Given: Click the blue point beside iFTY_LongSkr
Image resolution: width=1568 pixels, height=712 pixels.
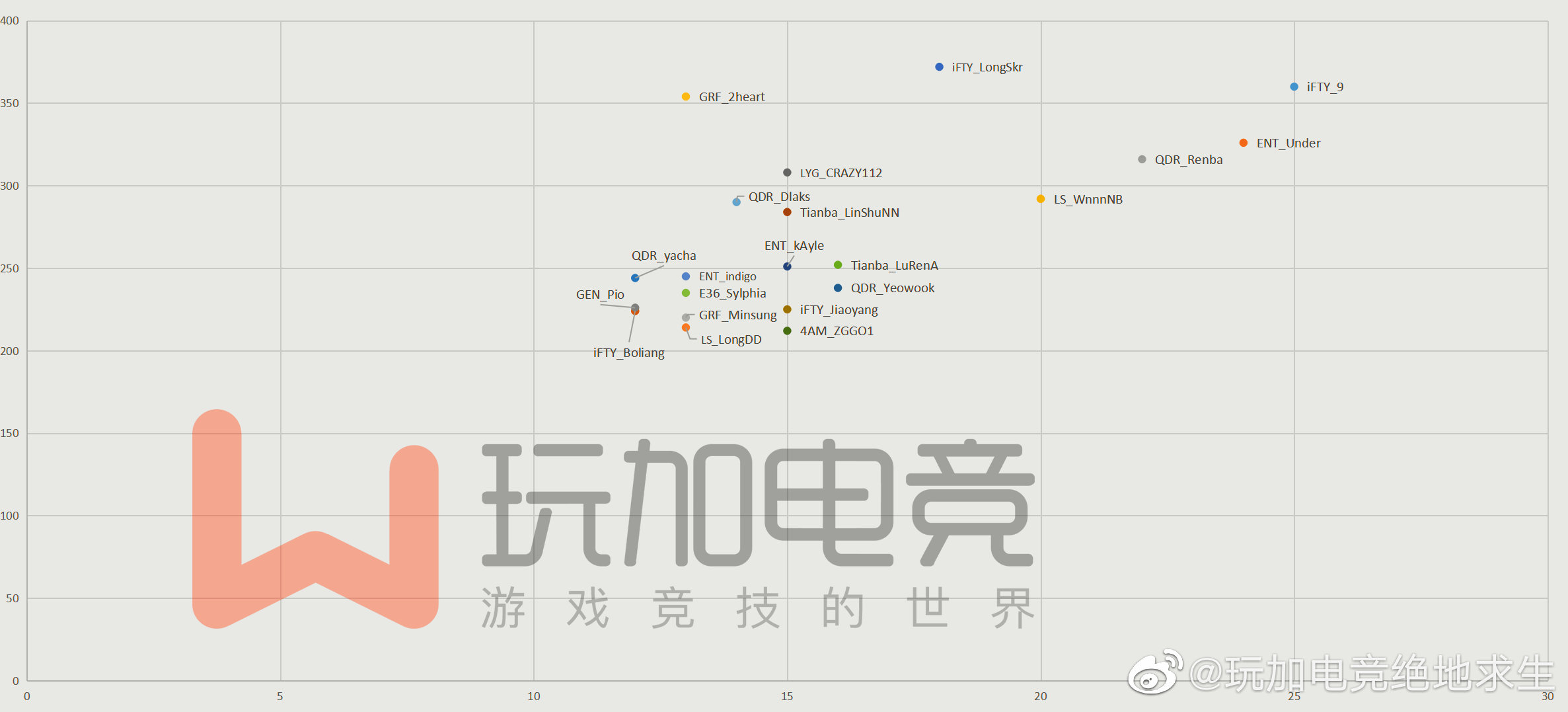Looking at the screenshot, I should (940, 67).
